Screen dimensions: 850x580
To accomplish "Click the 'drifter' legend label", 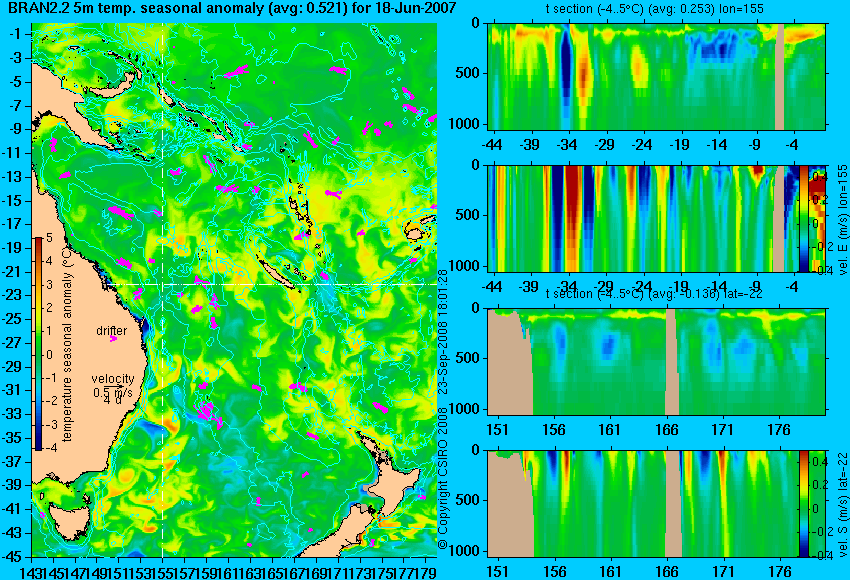I will click(112, 331).
